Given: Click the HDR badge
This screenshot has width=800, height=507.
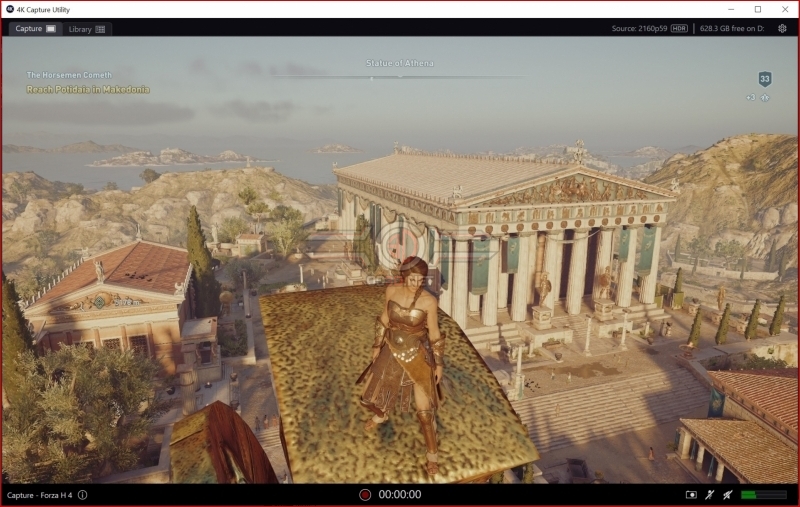Looking at the screenshot, I should pyautogui.click(x=679, y=29).
